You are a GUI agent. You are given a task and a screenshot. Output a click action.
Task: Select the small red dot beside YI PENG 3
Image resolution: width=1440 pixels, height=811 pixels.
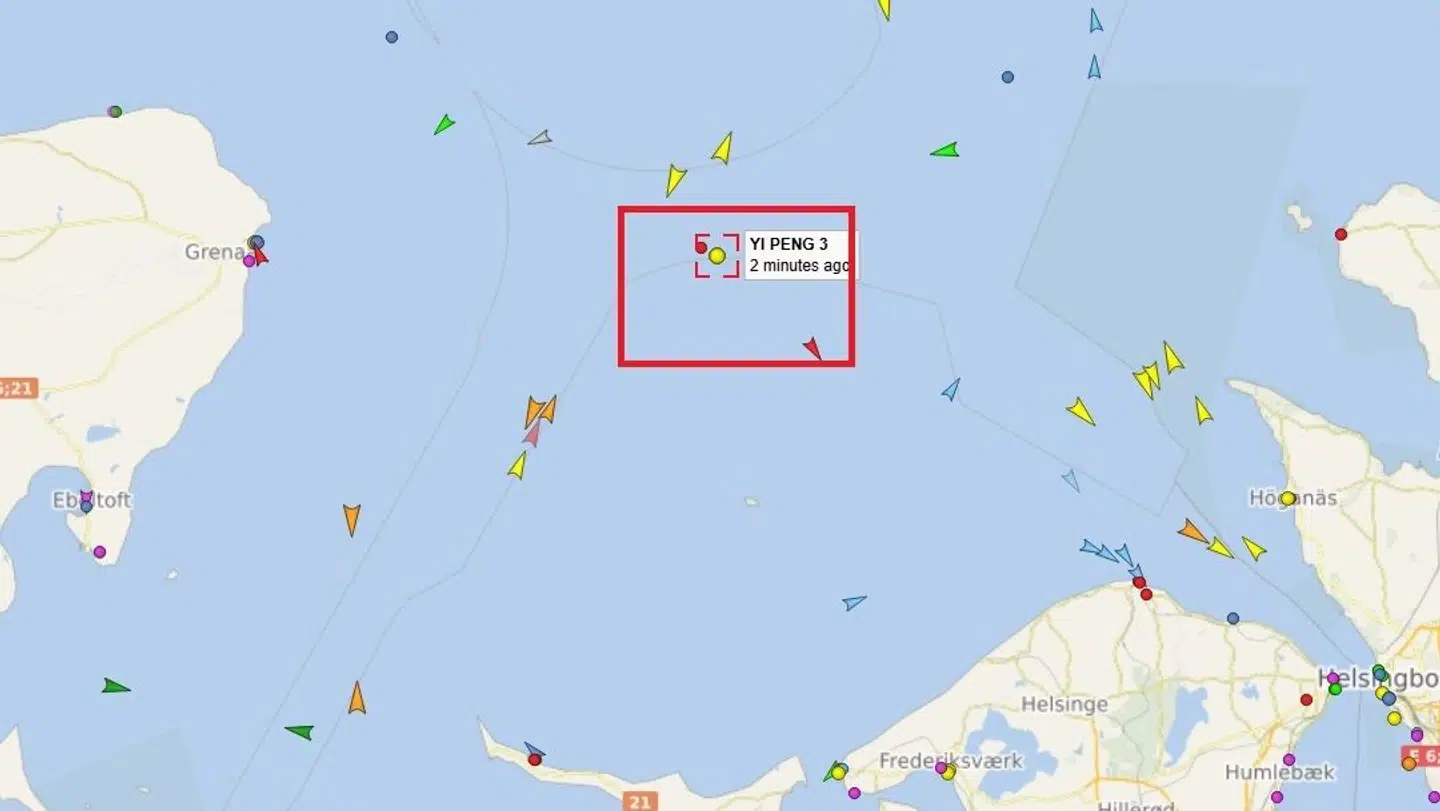[x=701, y=247]
